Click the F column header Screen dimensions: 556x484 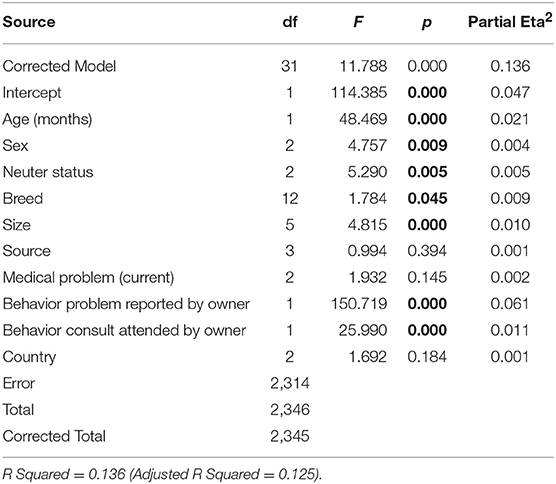coord(358,22)
